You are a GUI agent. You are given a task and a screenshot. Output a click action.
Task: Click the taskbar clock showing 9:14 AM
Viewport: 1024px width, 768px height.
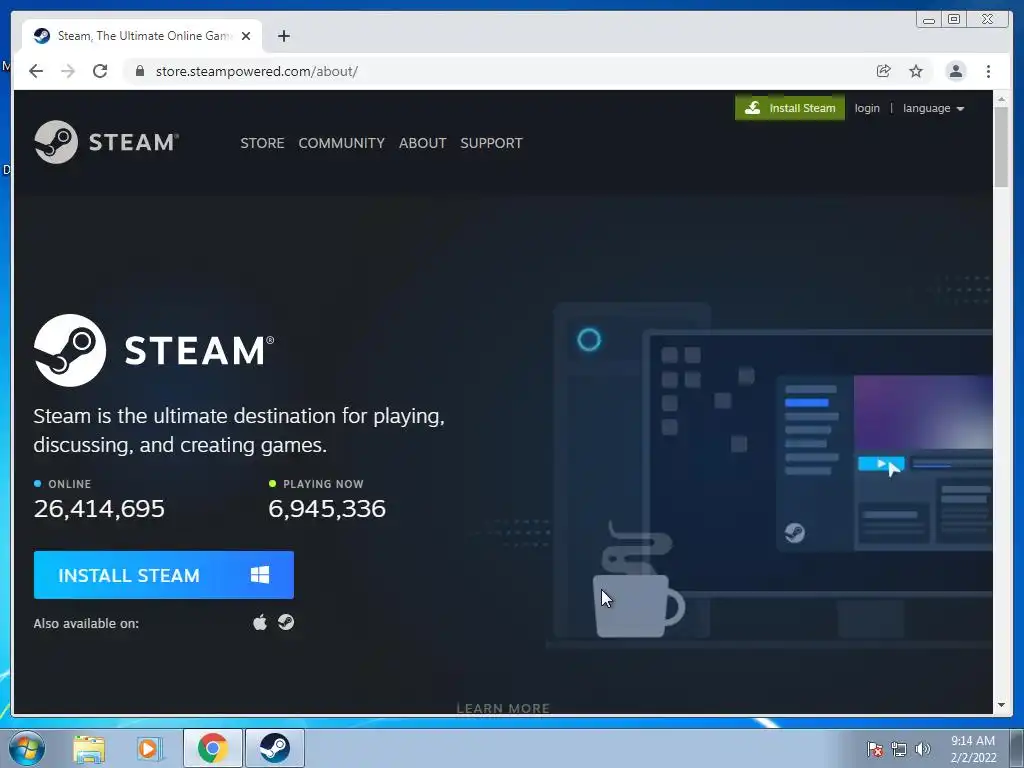pyautogui.click(x=973, y=748)
